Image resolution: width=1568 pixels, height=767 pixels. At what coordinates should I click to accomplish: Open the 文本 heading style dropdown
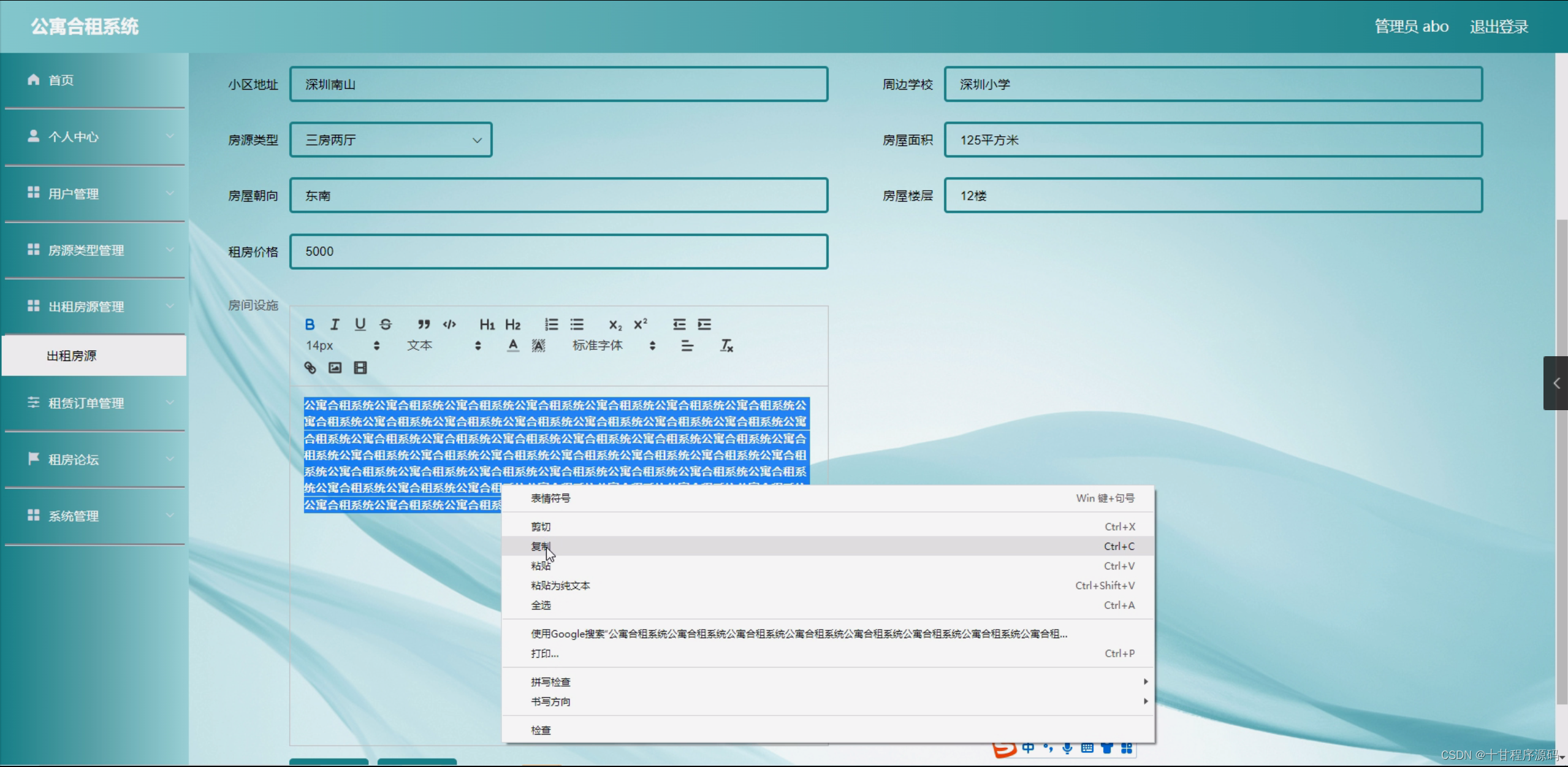point(444,346)
